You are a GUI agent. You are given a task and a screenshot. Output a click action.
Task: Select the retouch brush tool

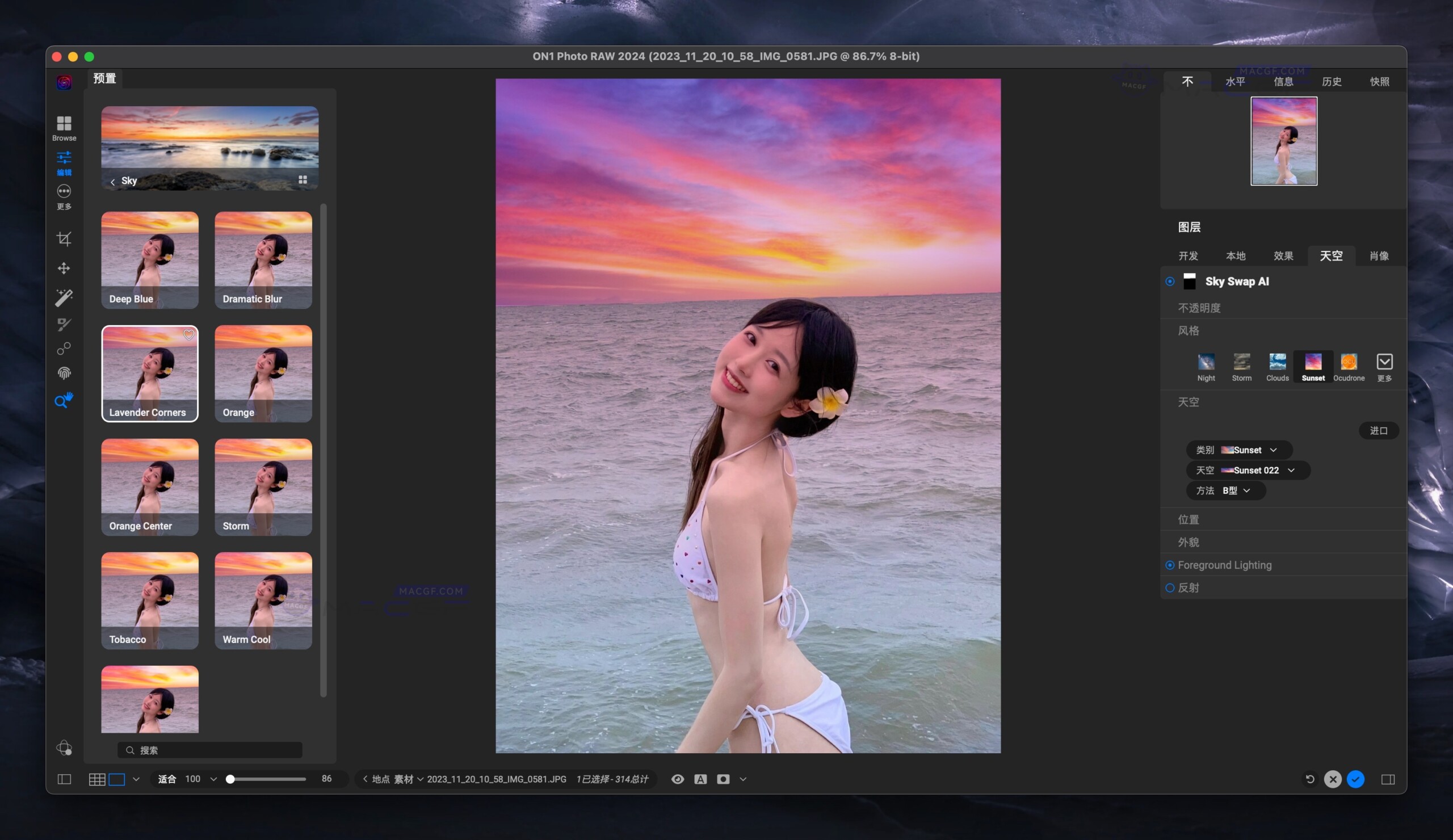(x=64, y=324)
